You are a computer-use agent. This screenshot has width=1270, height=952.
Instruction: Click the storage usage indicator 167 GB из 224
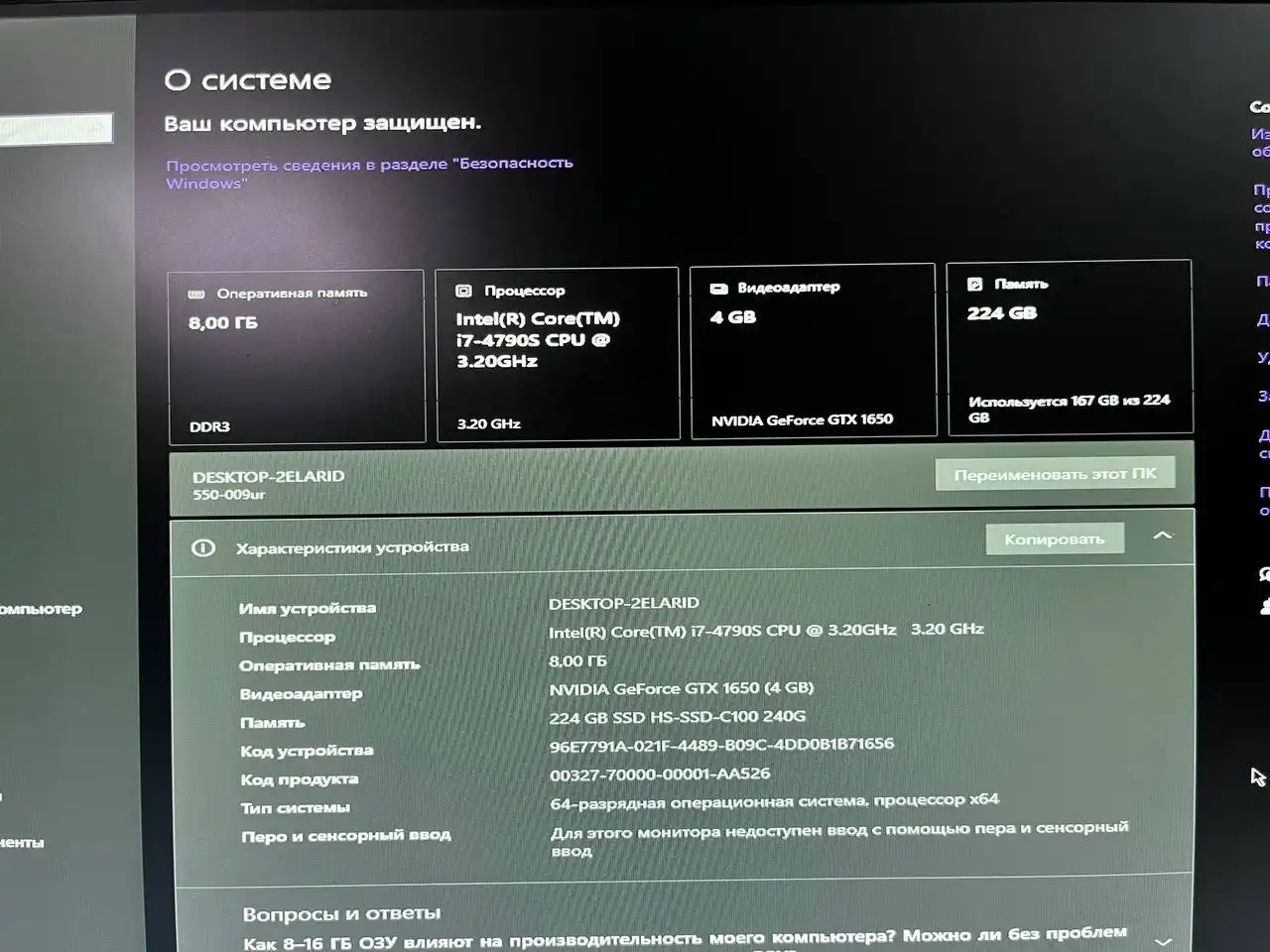click(1070, 409)
